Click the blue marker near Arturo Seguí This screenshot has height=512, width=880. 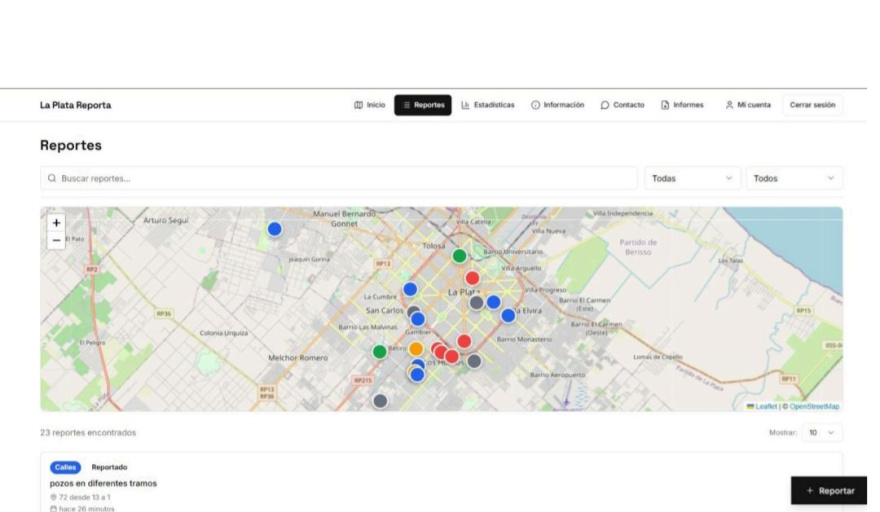tap(274, 229)
